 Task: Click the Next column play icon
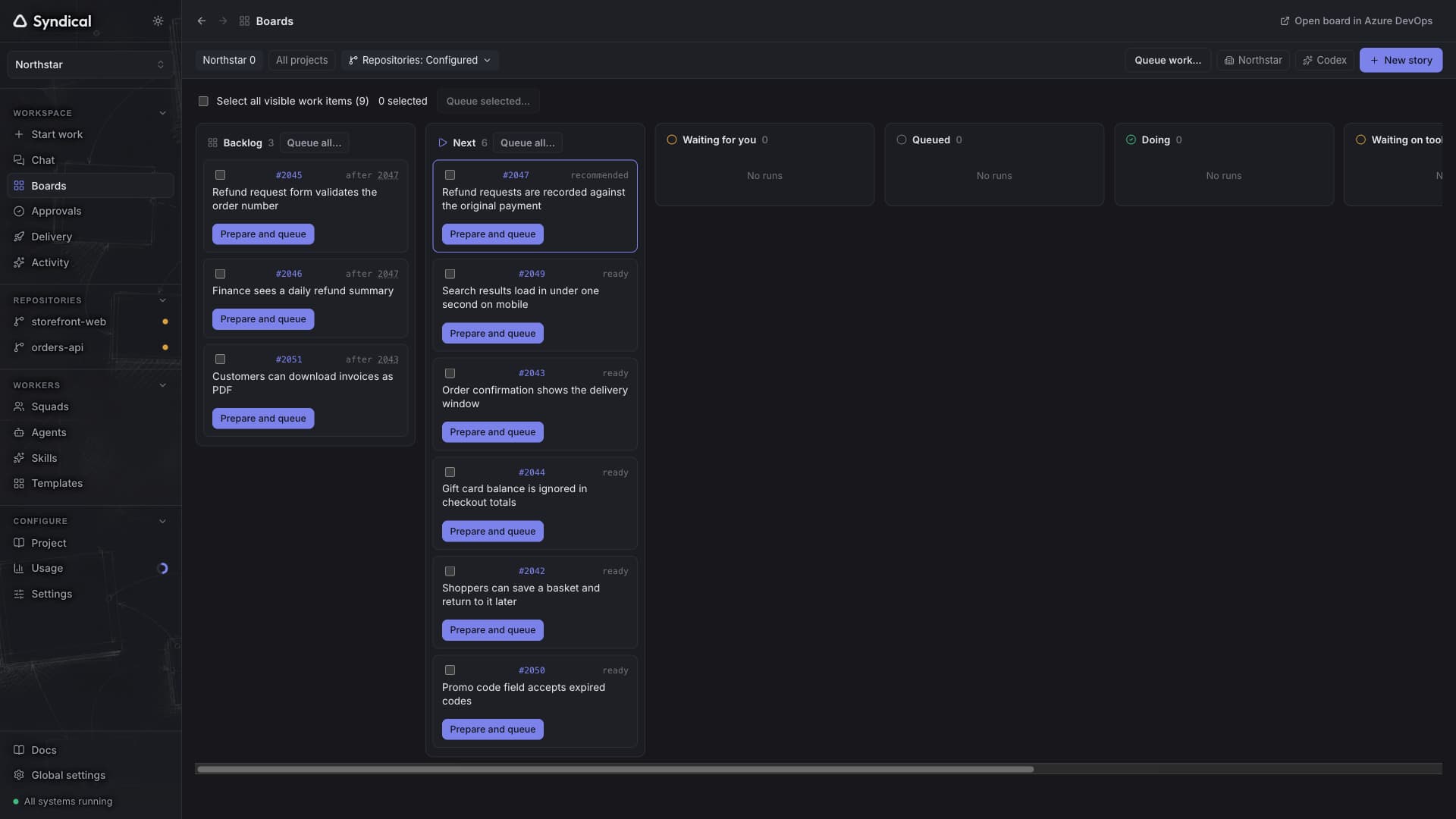tap(443, 143)
